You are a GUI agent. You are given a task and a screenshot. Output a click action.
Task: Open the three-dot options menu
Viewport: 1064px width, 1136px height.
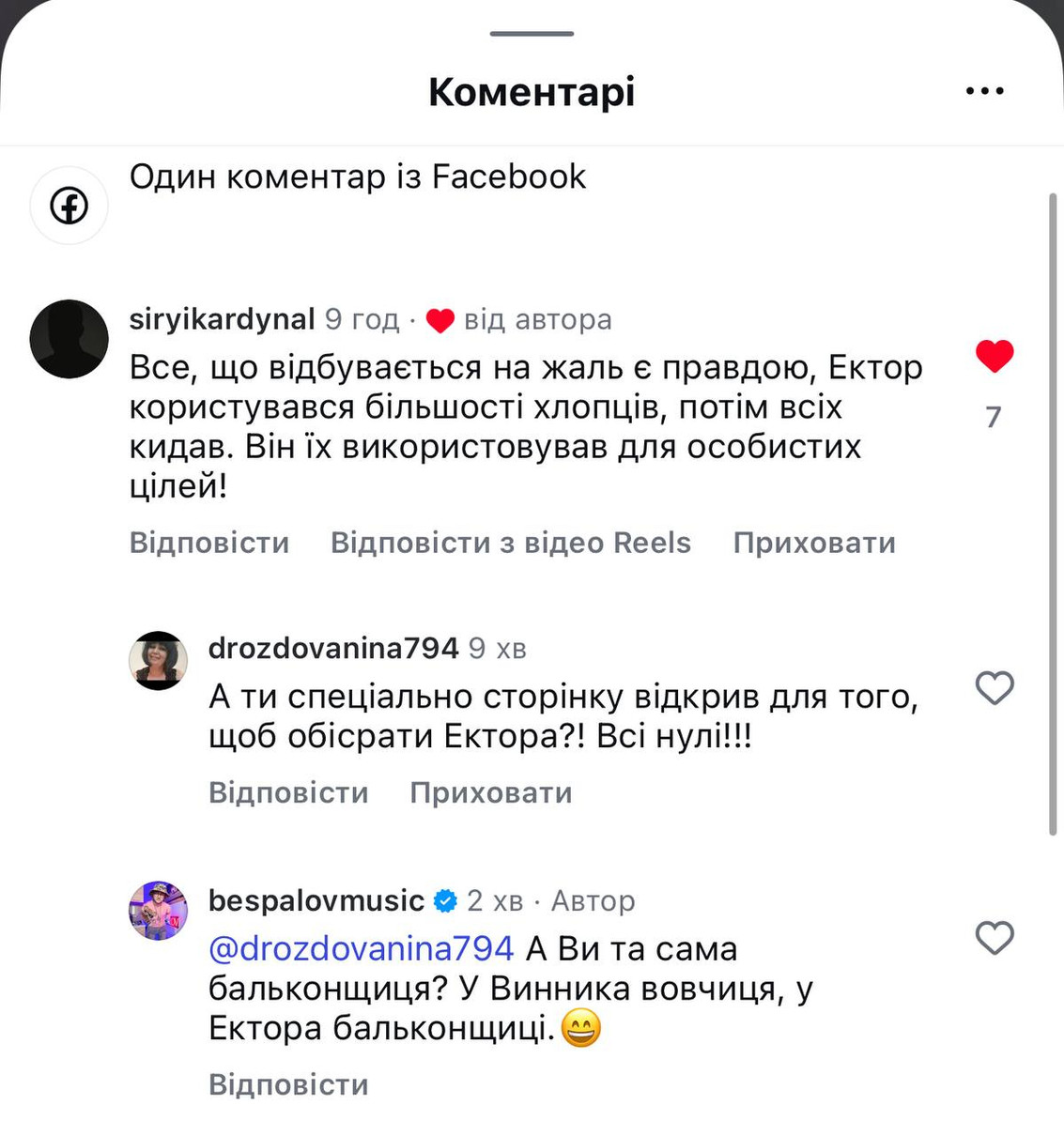984,90
